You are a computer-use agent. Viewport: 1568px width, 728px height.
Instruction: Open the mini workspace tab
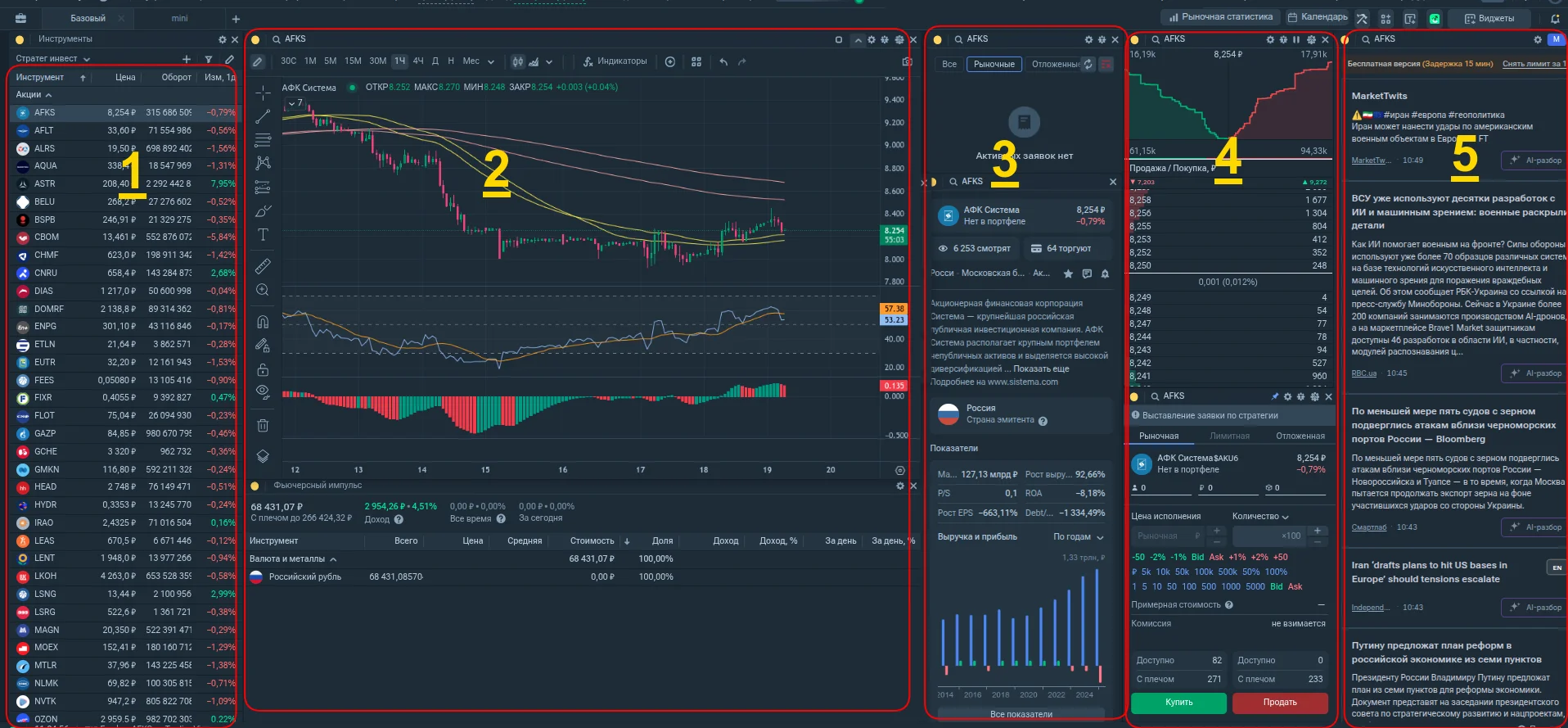[180, 18]
